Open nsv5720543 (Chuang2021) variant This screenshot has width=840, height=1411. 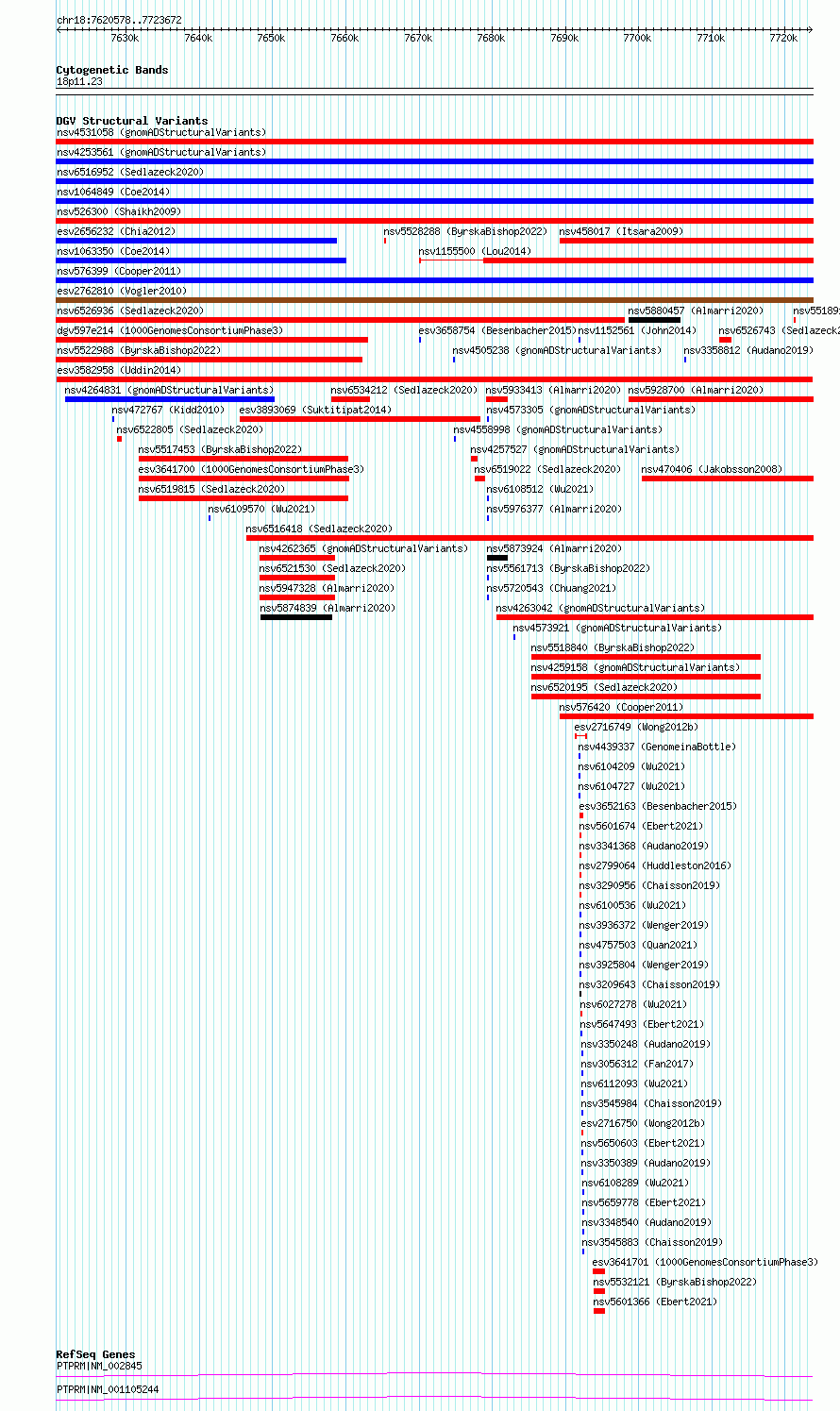tap(551, 588)
